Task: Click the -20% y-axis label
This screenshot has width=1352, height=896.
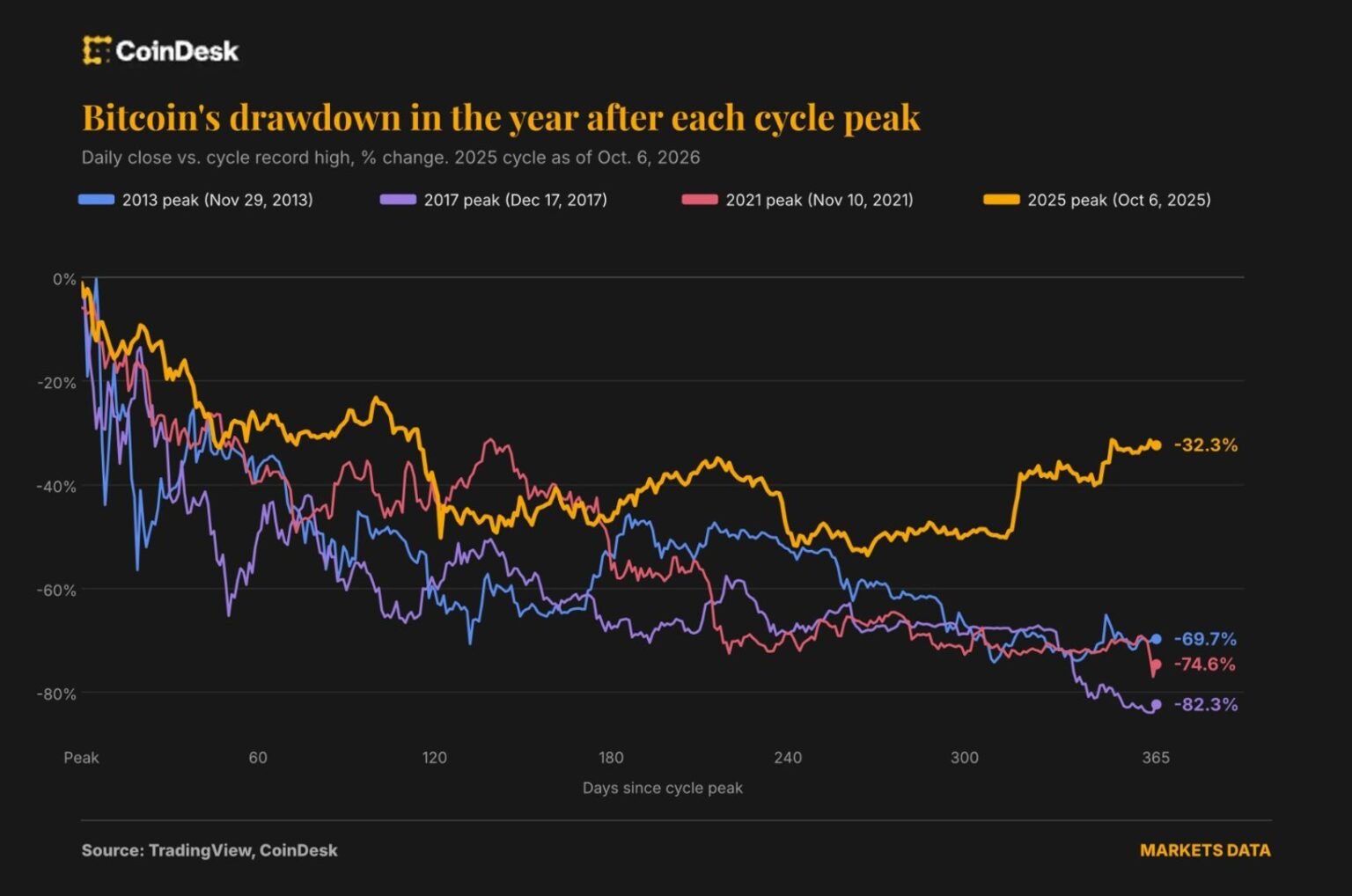Action: point(56,383)
